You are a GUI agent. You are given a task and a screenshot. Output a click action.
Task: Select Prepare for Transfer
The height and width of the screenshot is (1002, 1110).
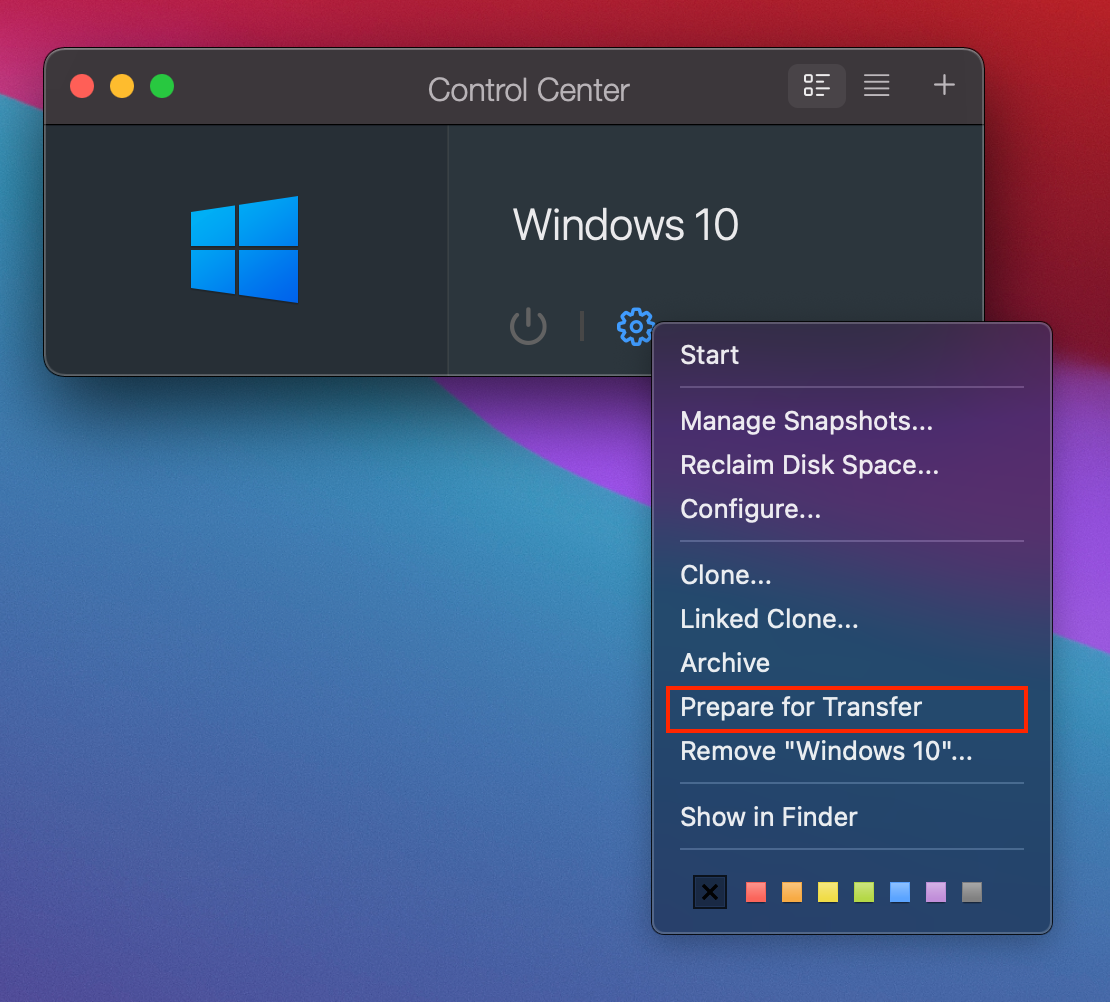coord(801,707)
